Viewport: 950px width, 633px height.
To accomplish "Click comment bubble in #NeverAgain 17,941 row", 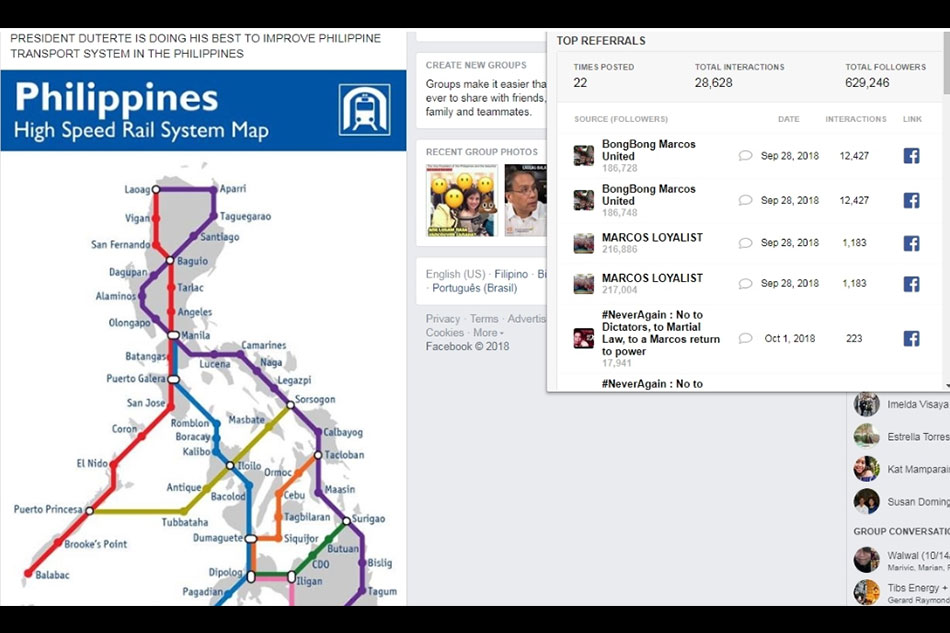I will click(745, 338).
